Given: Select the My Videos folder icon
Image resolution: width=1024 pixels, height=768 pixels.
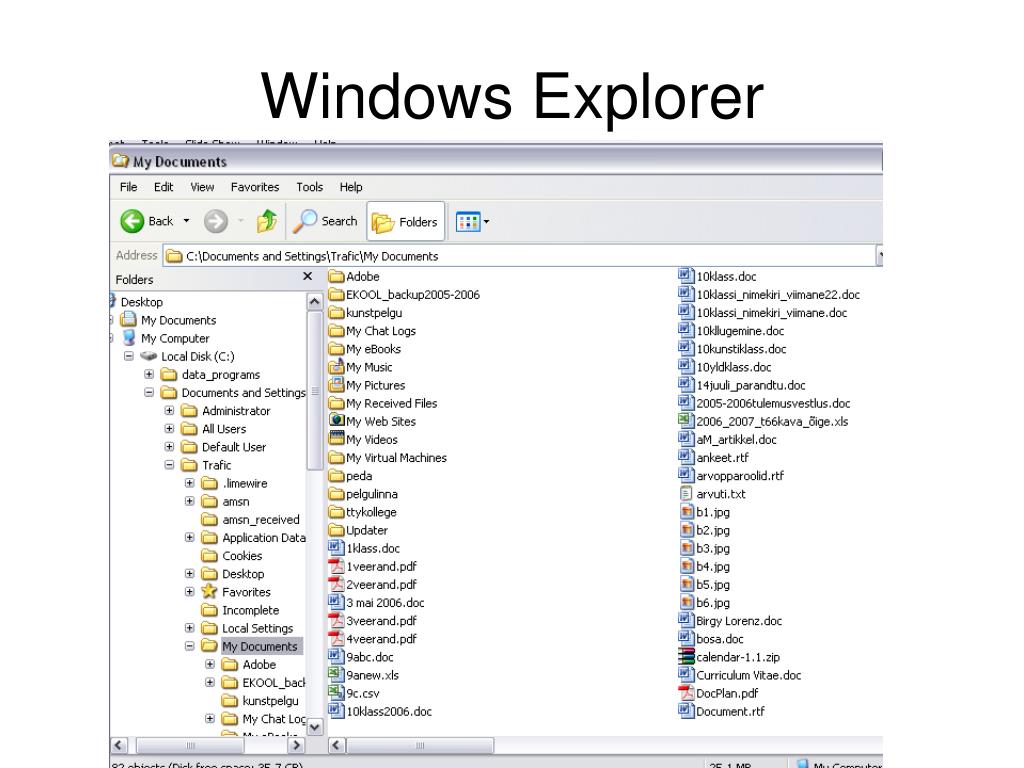Looking at the screenshot, I should coord(336,440).
